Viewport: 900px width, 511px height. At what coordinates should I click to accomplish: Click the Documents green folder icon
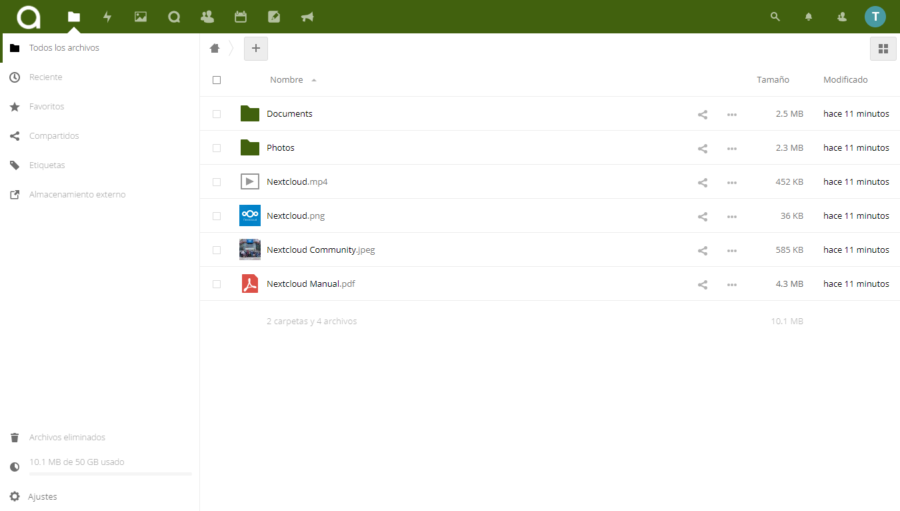pos(250,114)
